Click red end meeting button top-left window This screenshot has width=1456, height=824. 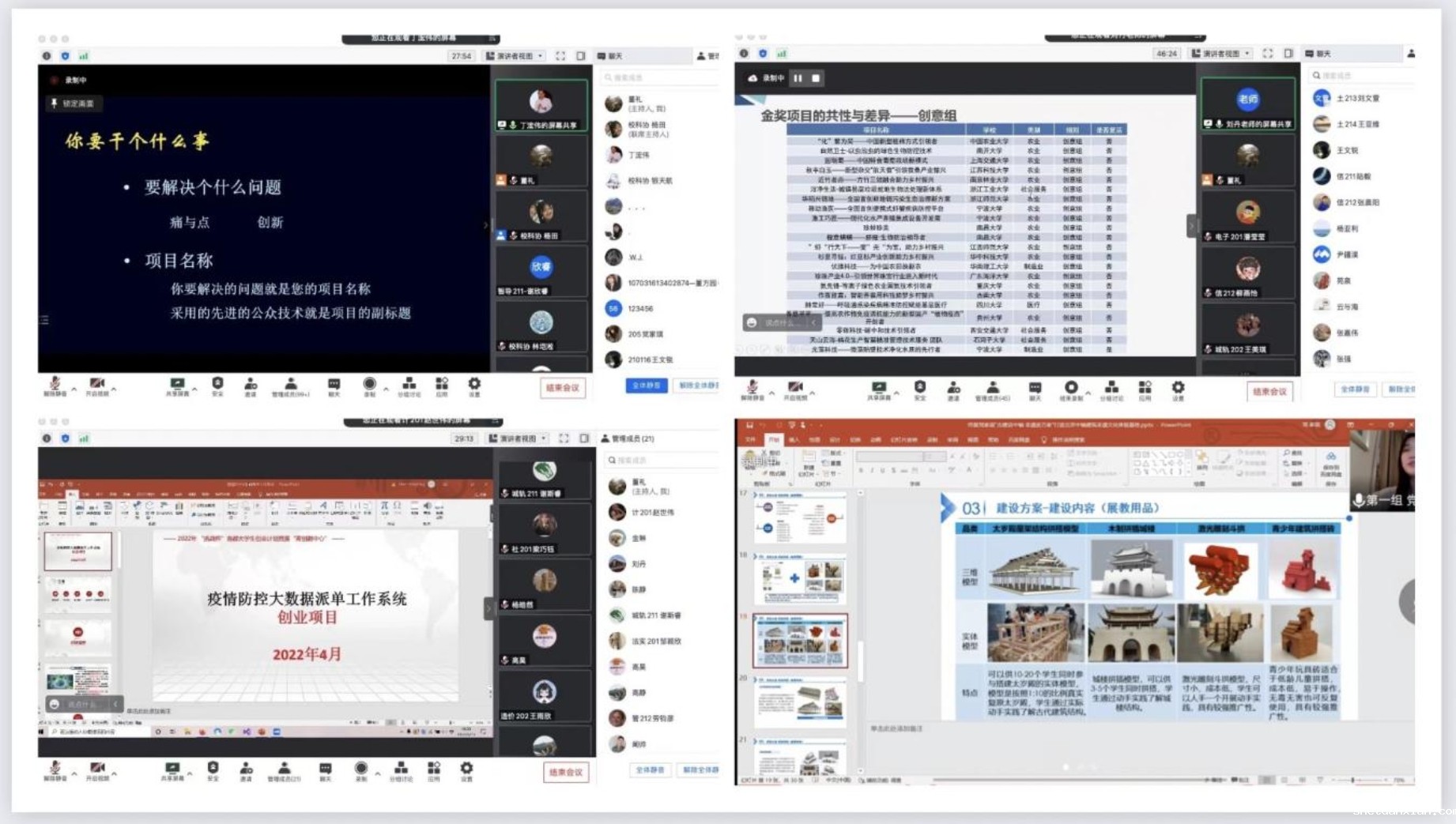563,388
